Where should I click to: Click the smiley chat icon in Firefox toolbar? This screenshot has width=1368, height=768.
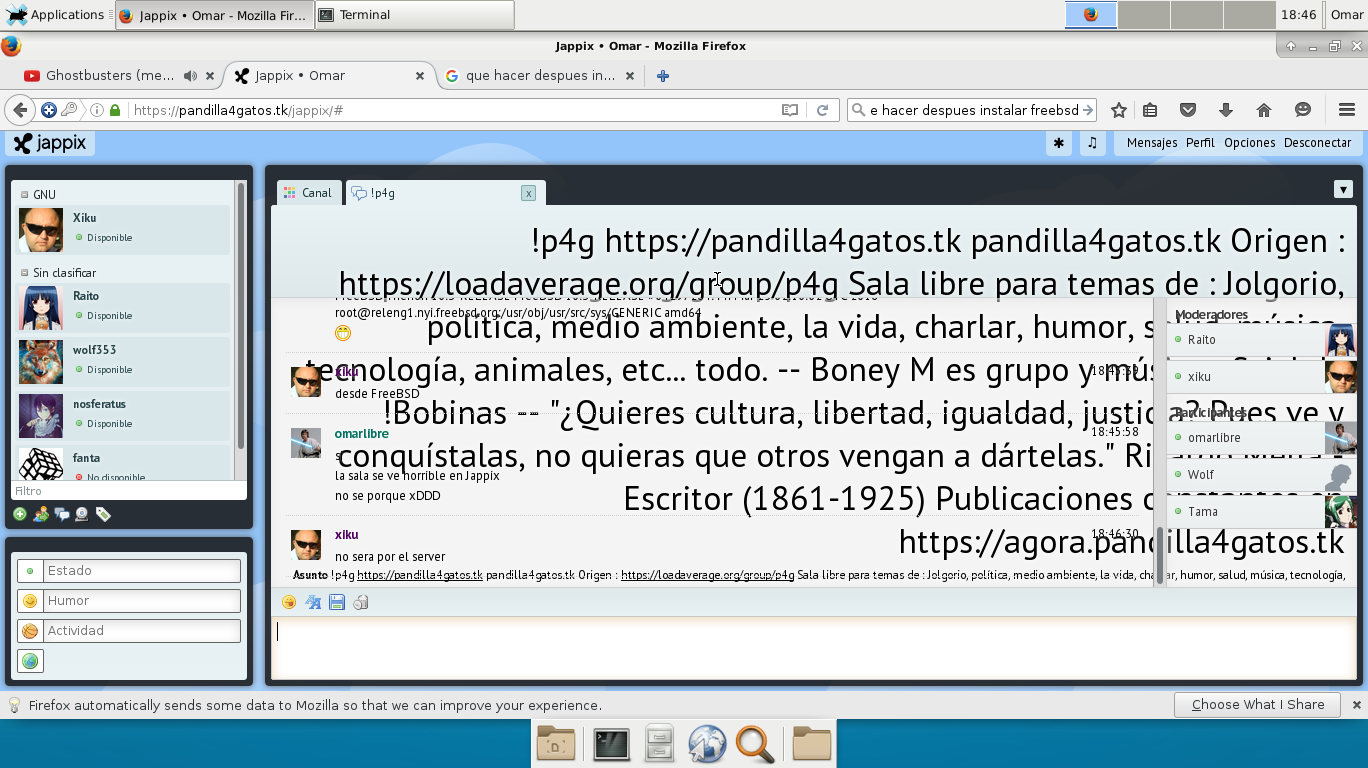(x=1302, y=110)
